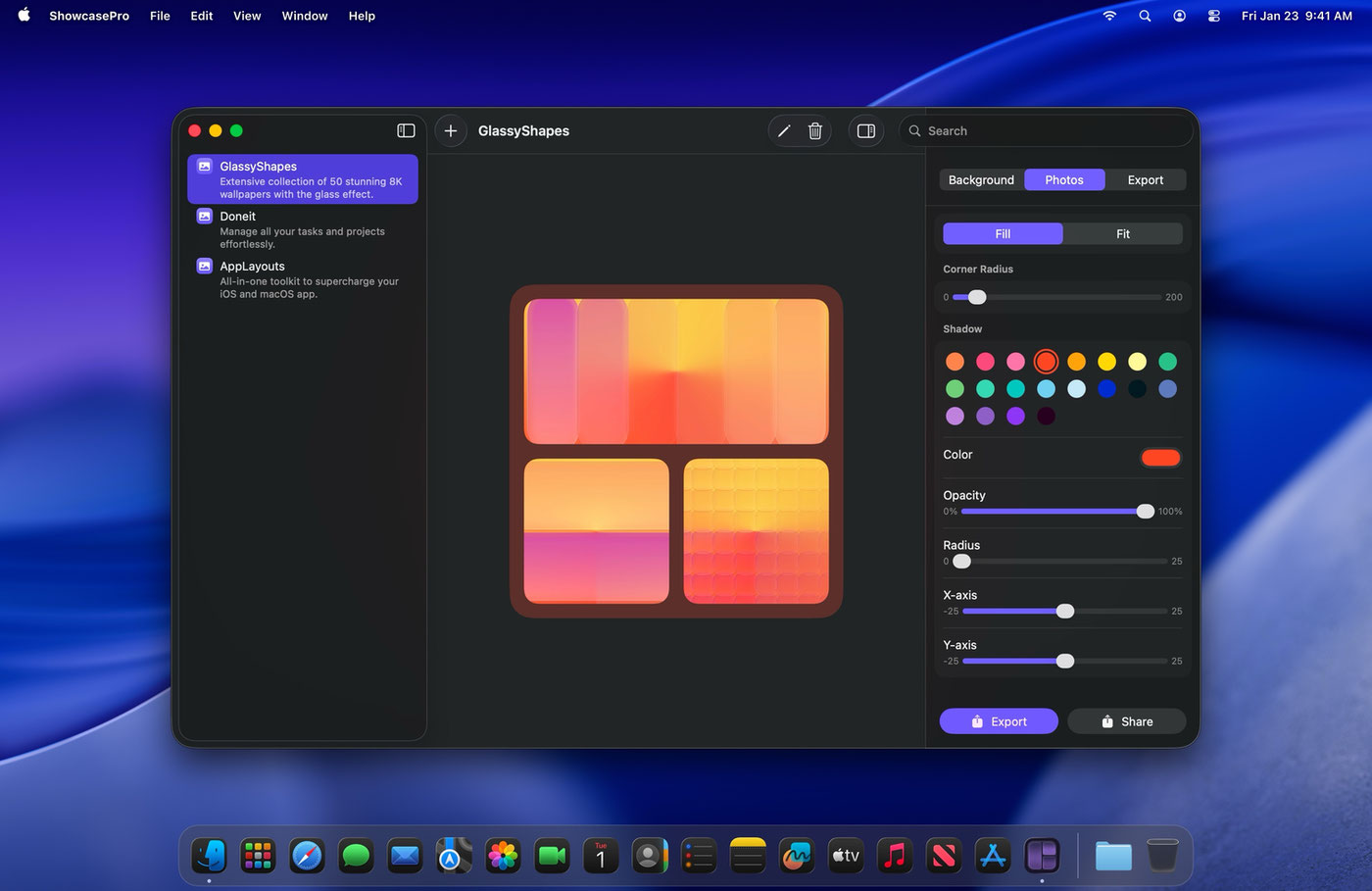Switch to the Export tab
The image size is (1372, 891).
[x=1145, y=179]
